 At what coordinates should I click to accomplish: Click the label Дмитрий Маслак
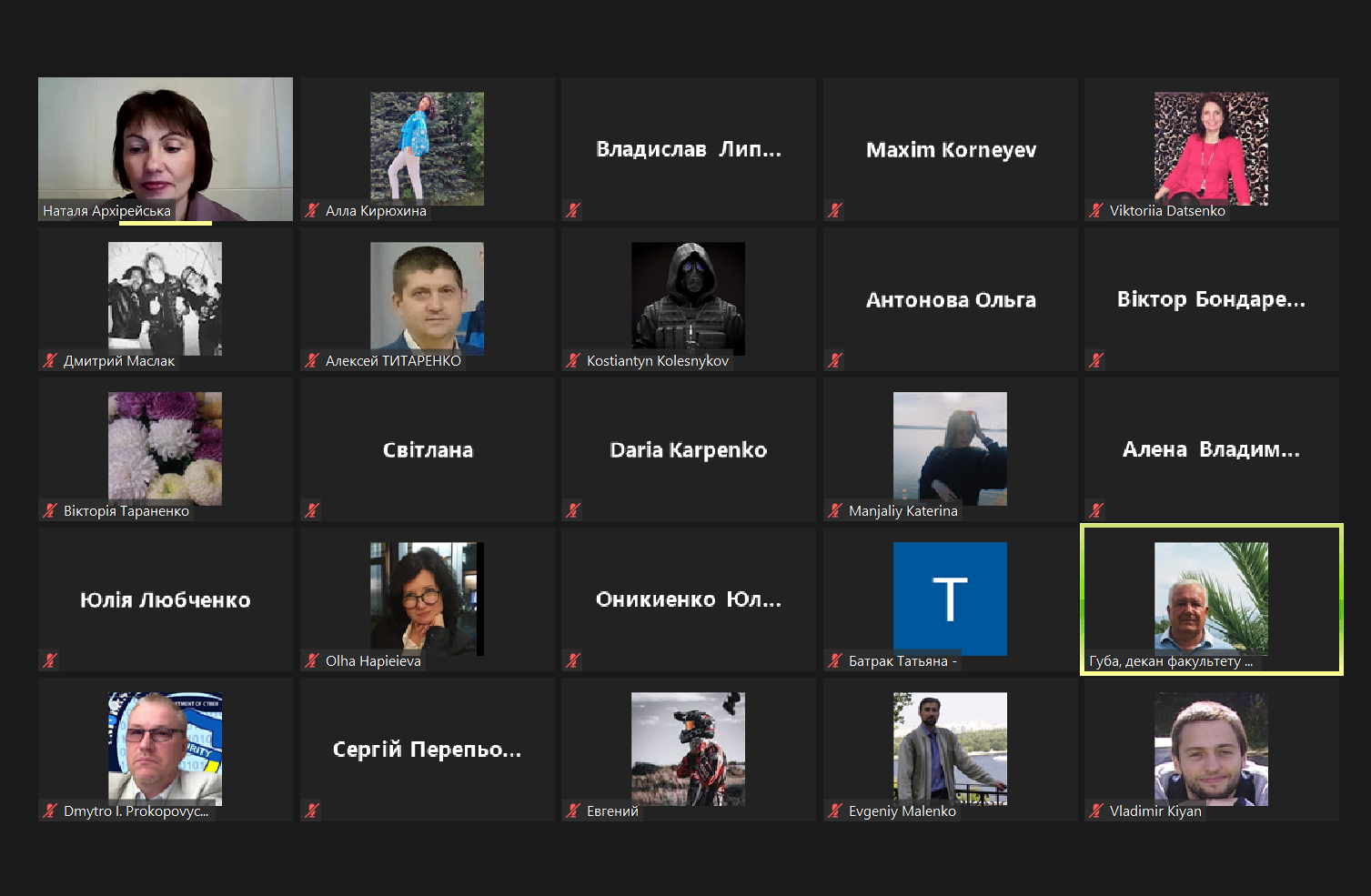click(119, 361)
